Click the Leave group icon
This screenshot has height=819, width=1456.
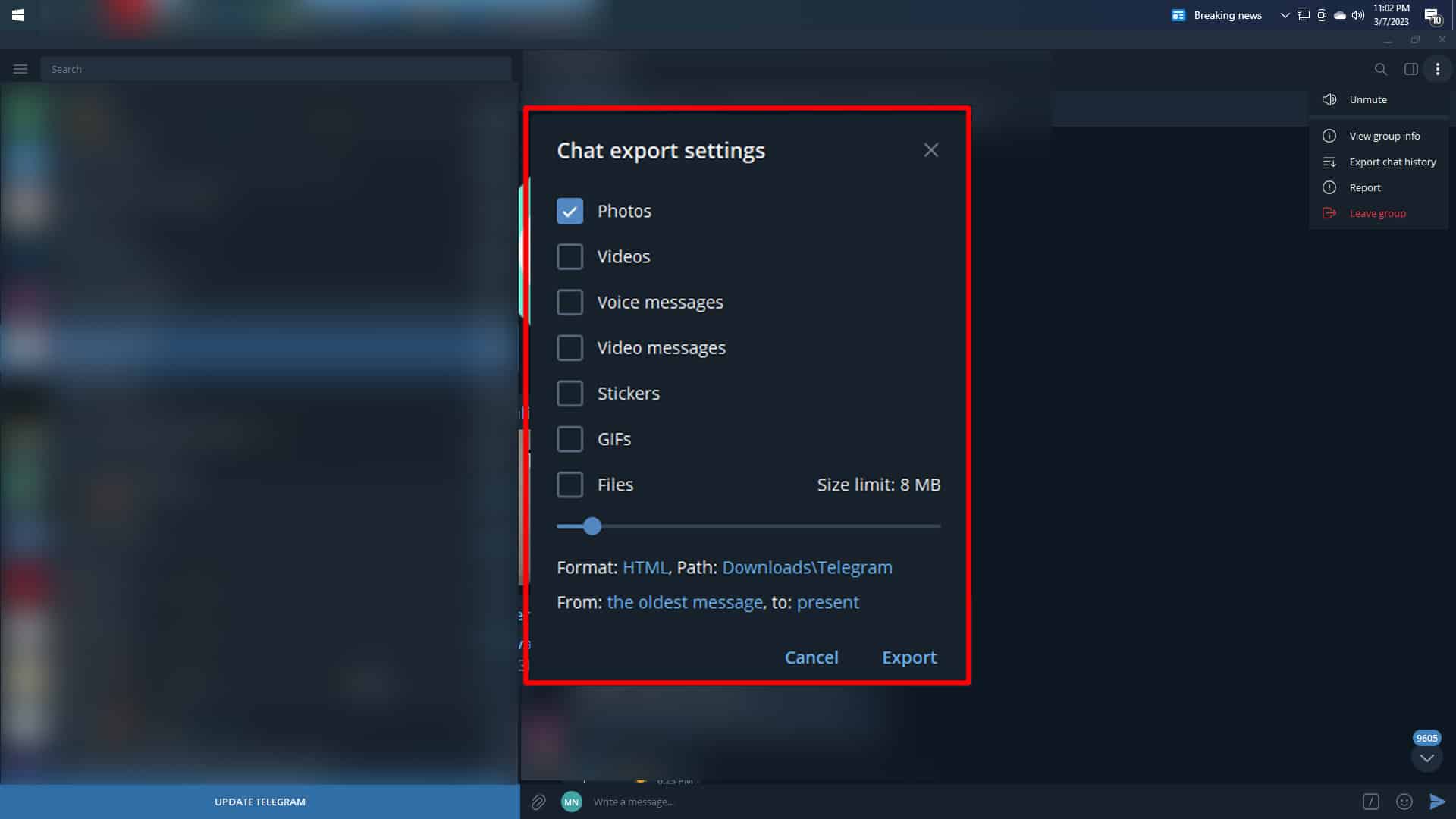1329,213
